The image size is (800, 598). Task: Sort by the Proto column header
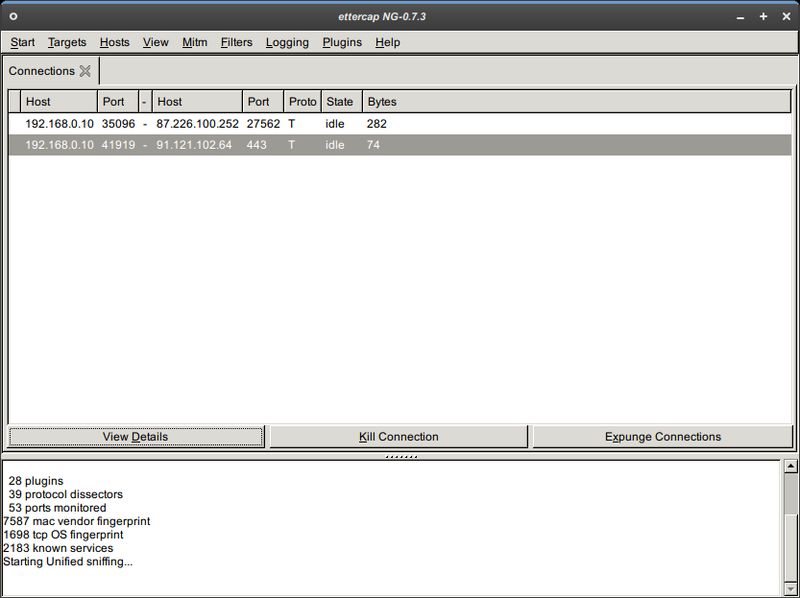pos(303,102)
